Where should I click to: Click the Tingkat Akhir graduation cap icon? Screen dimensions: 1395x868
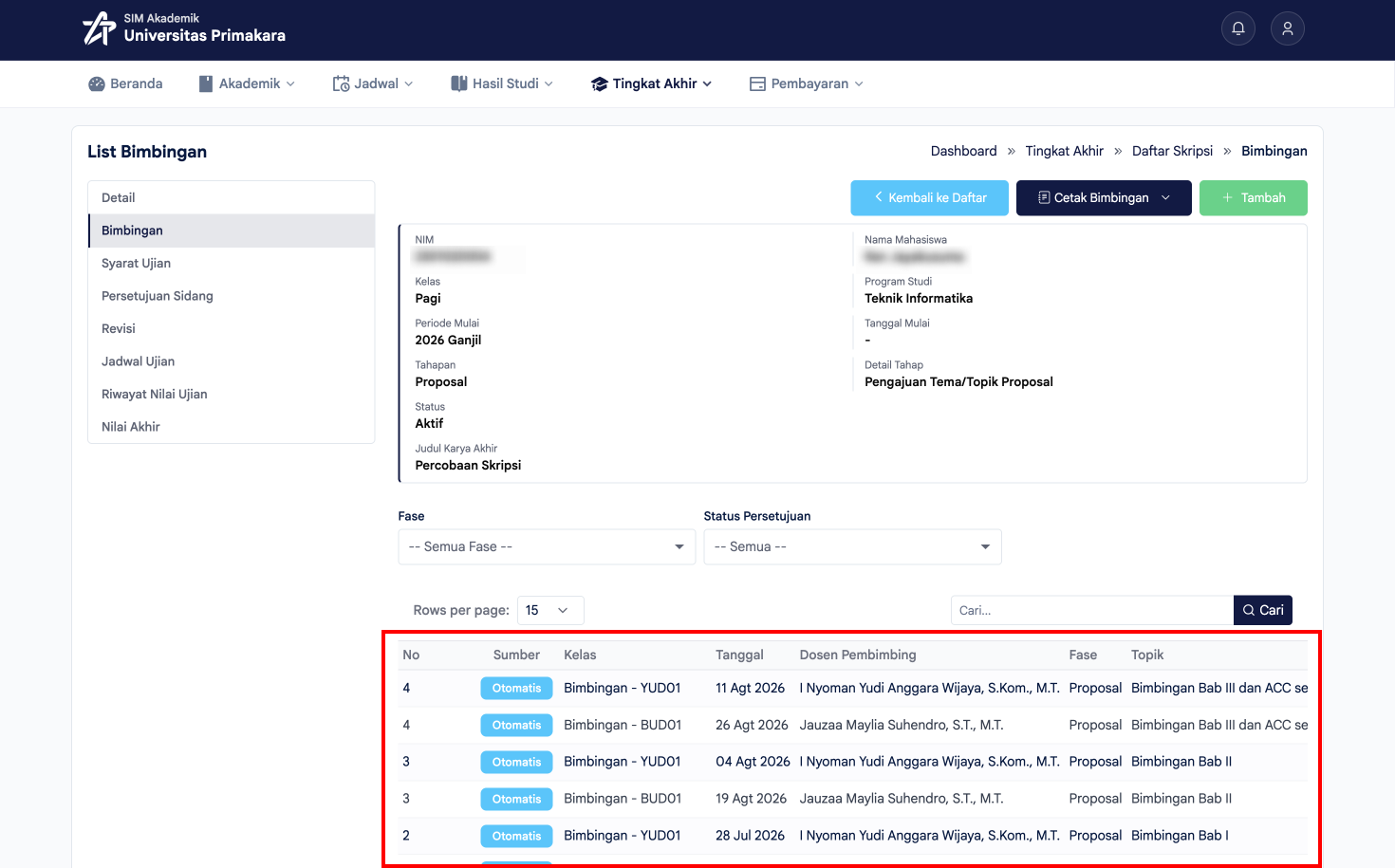click(x=599, y=83)
